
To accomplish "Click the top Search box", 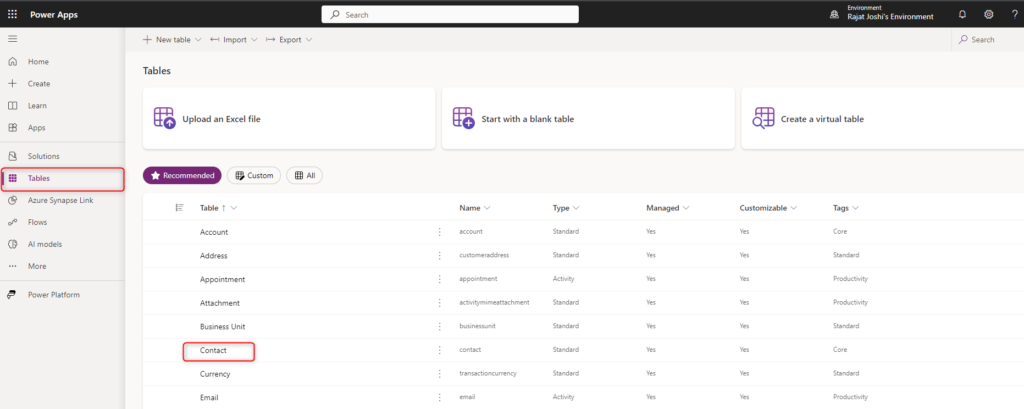I will [450, 14].
